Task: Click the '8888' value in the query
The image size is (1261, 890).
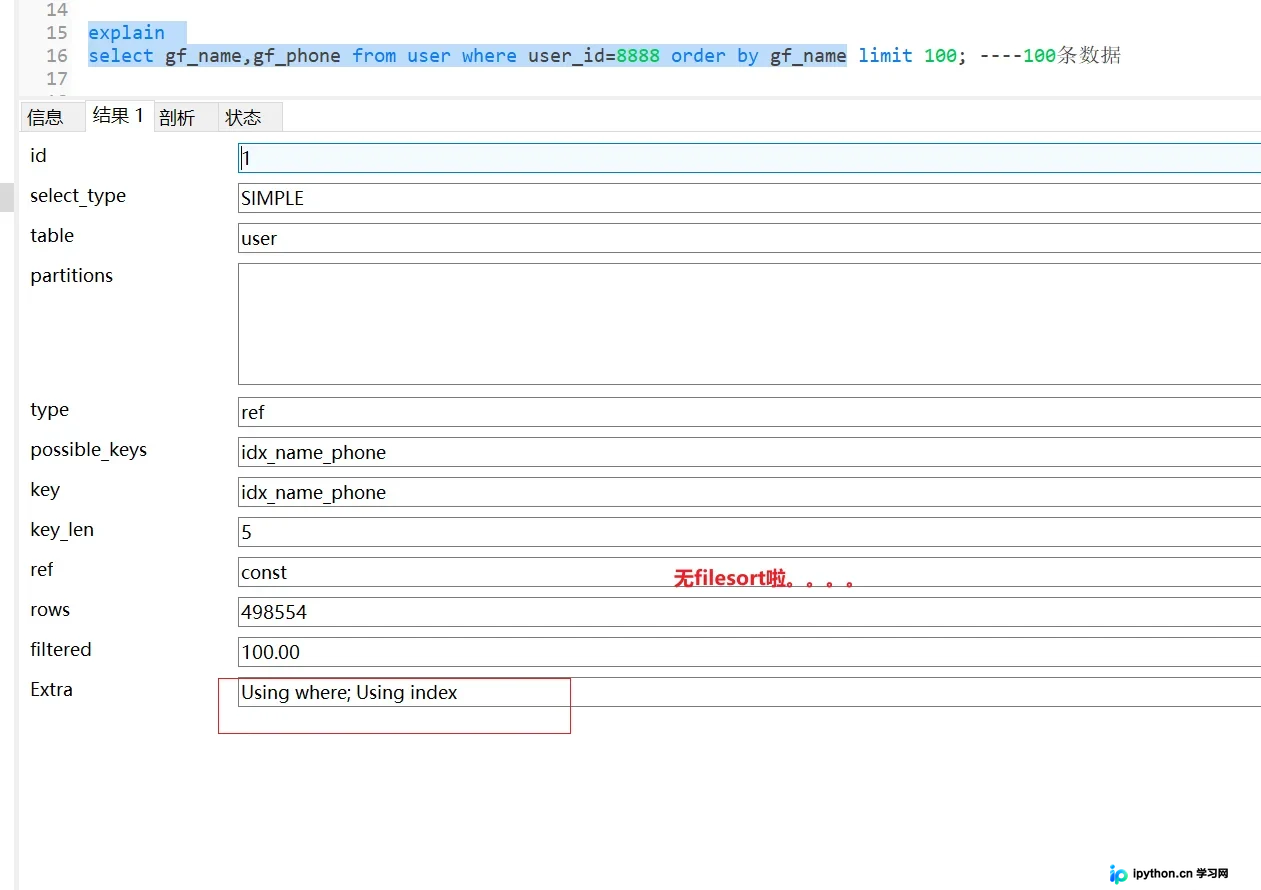Action: click(x=638, y=55)
